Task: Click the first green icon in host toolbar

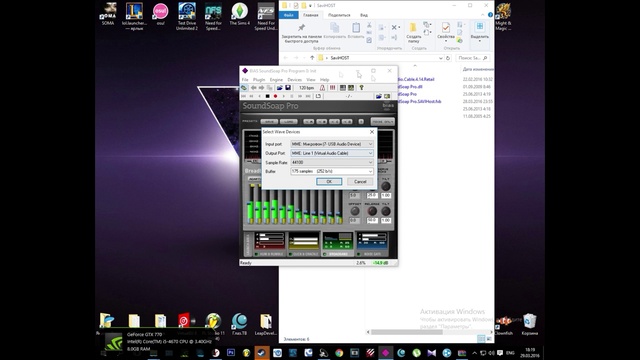Action: pos(244,88)
